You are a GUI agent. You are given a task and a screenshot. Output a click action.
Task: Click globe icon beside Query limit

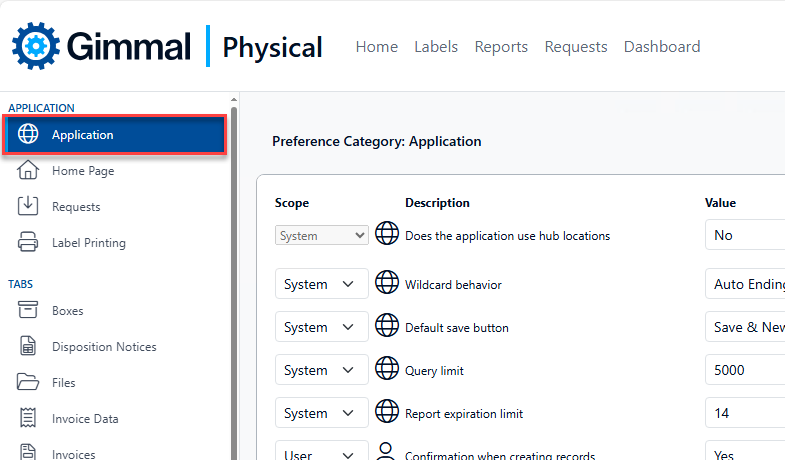pyautogui.click(x=387, y=368)
